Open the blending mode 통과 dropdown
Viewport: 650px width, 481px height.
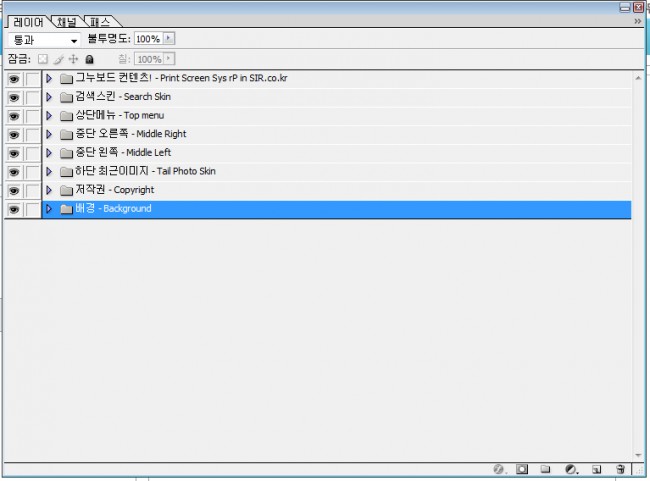[x=44, y=40]
